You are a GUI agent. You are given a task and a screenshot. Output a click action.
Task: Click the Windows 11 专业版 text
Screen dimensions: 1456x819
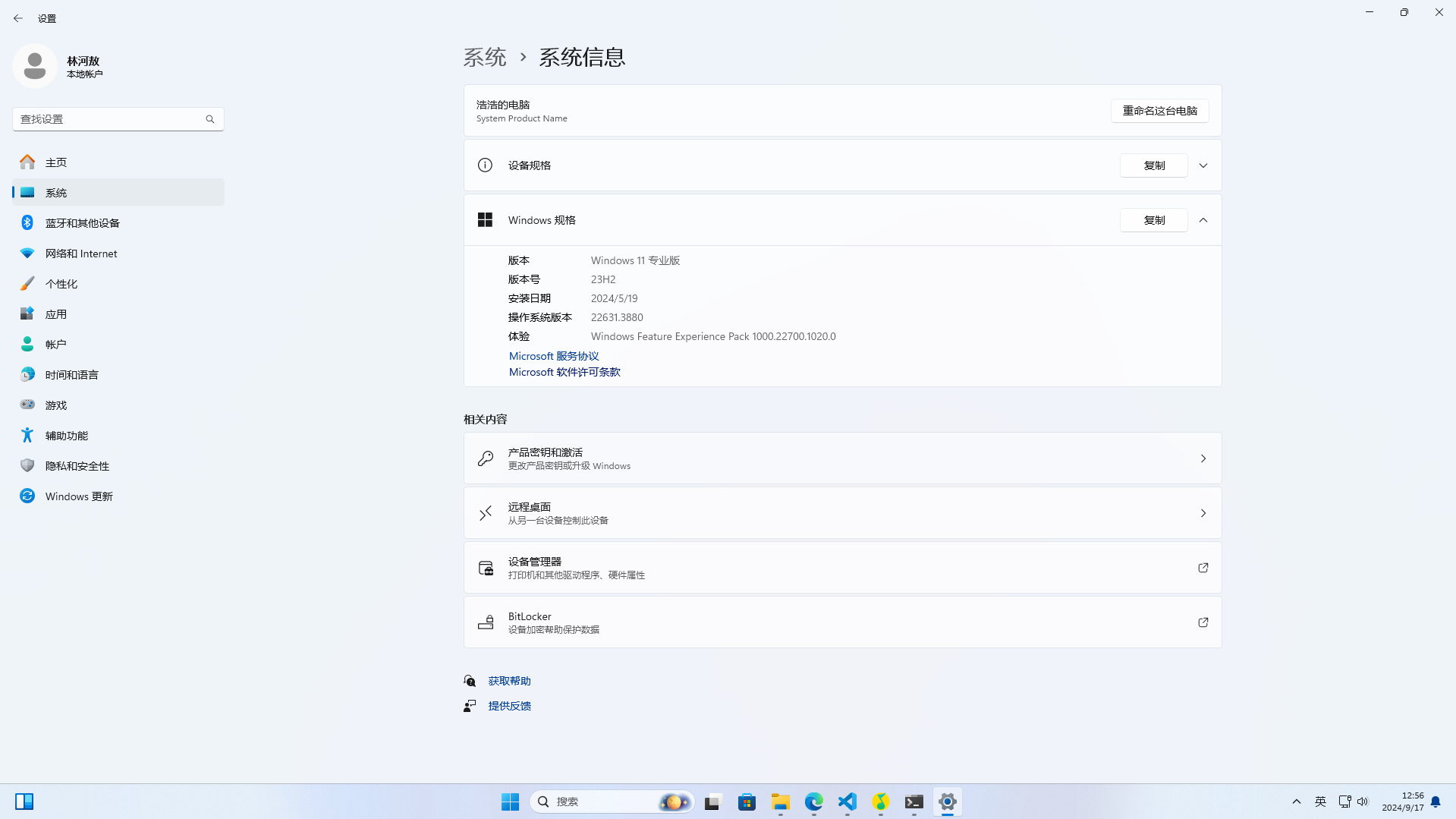(635, 260)
